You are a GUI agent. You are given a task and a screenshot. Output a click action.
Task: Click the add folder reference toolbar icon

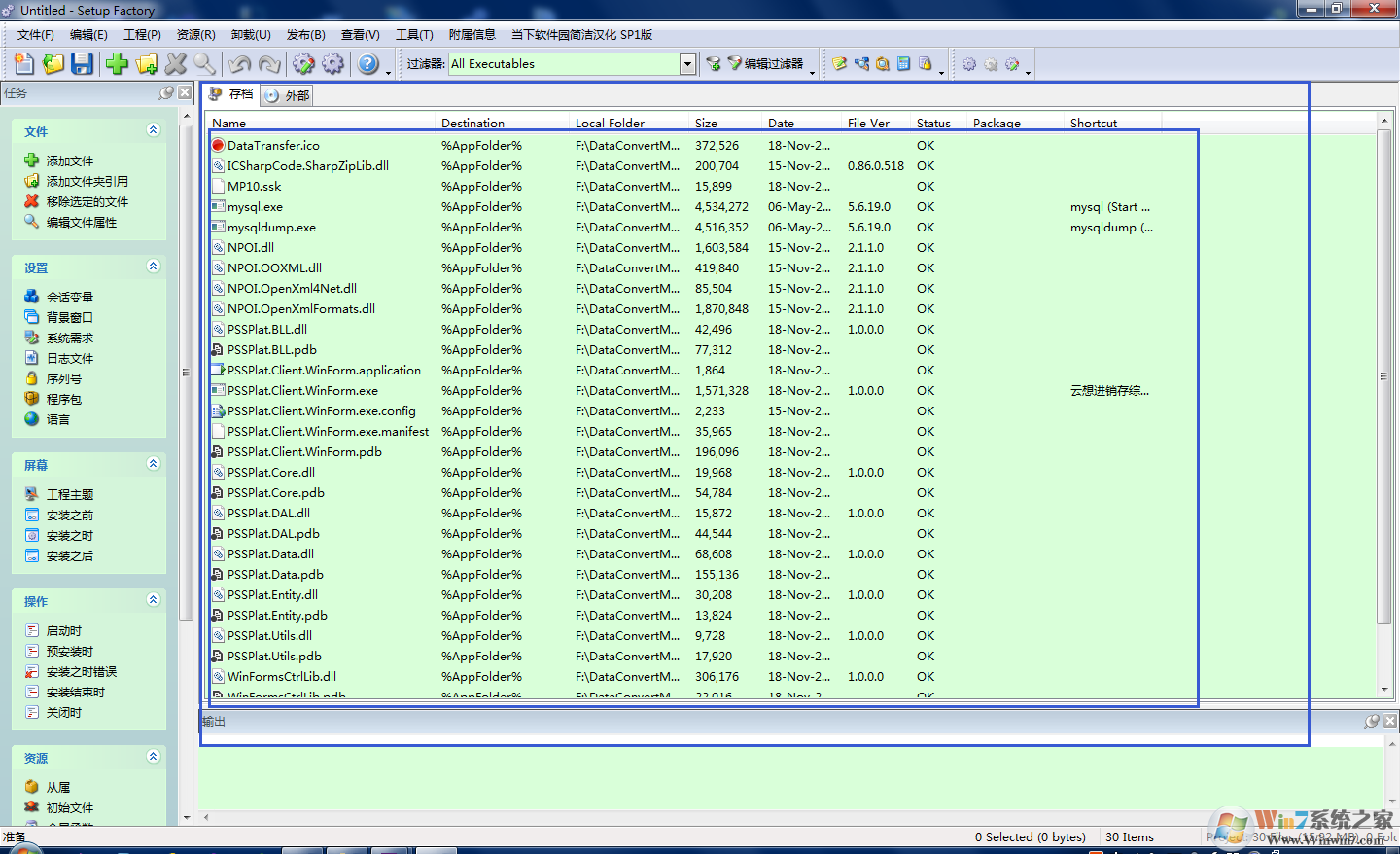coord(147,63)
